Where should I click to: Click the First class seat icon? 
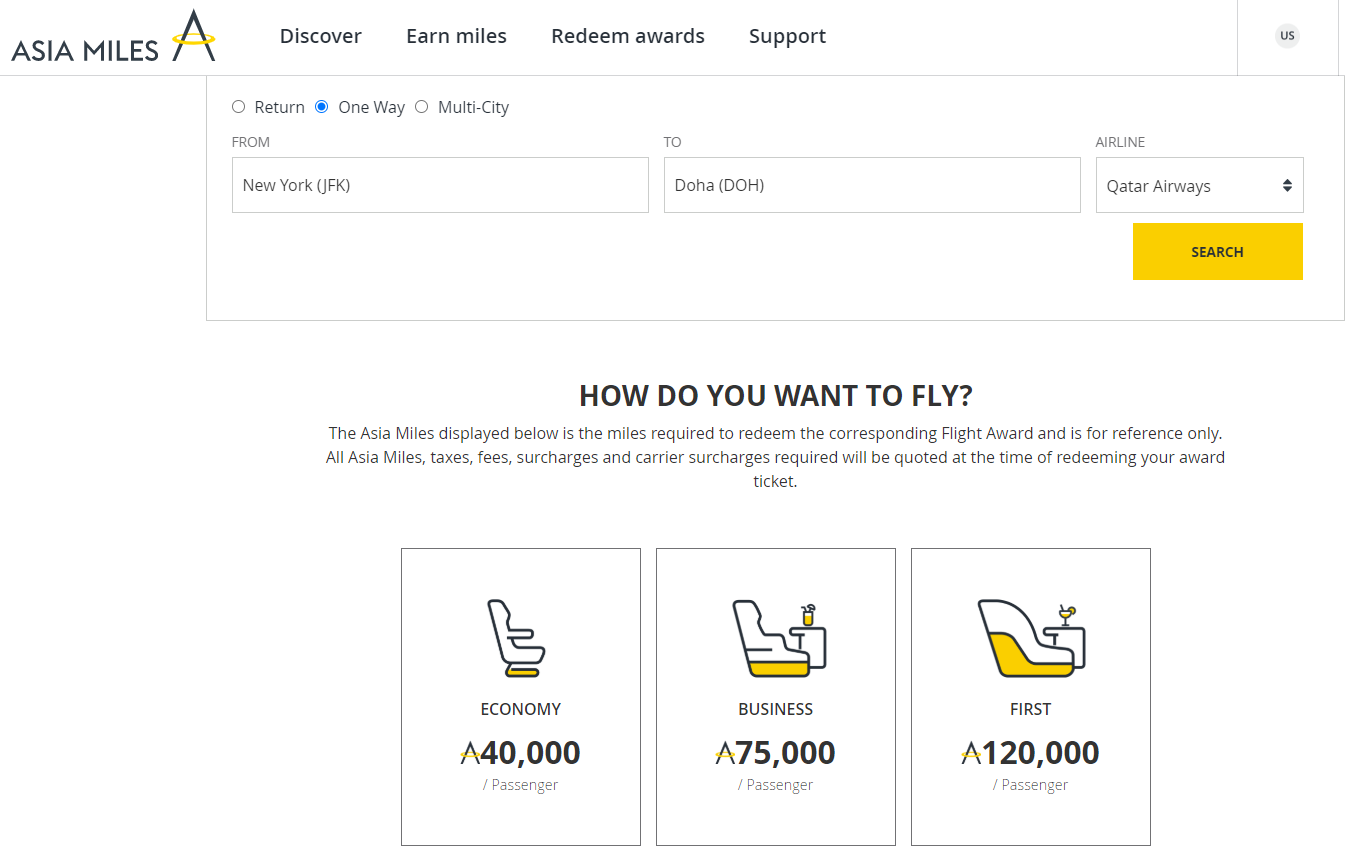[x=1031, y=638]
